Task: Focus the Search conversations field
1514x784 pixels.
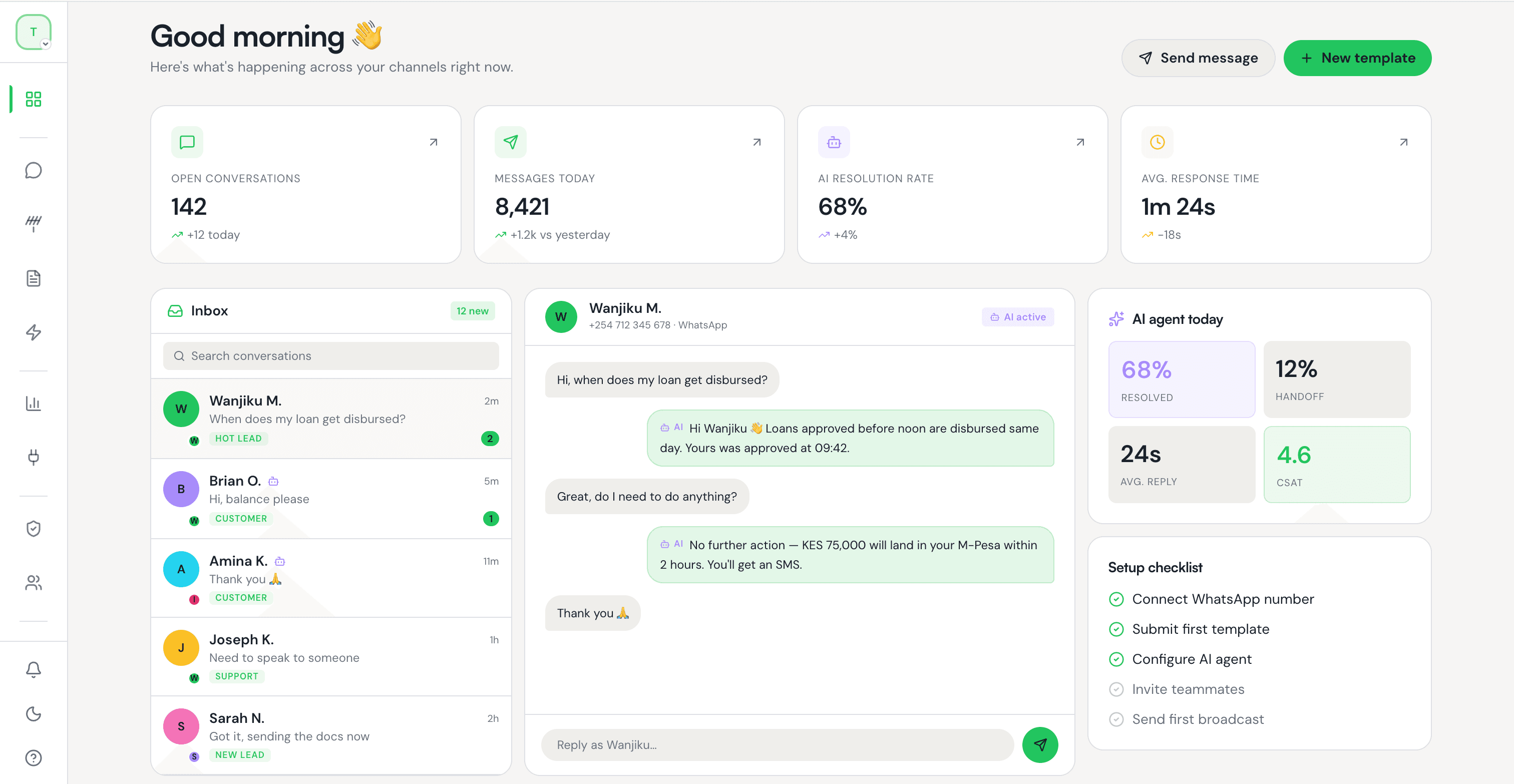Action: [x=331, y=355]
